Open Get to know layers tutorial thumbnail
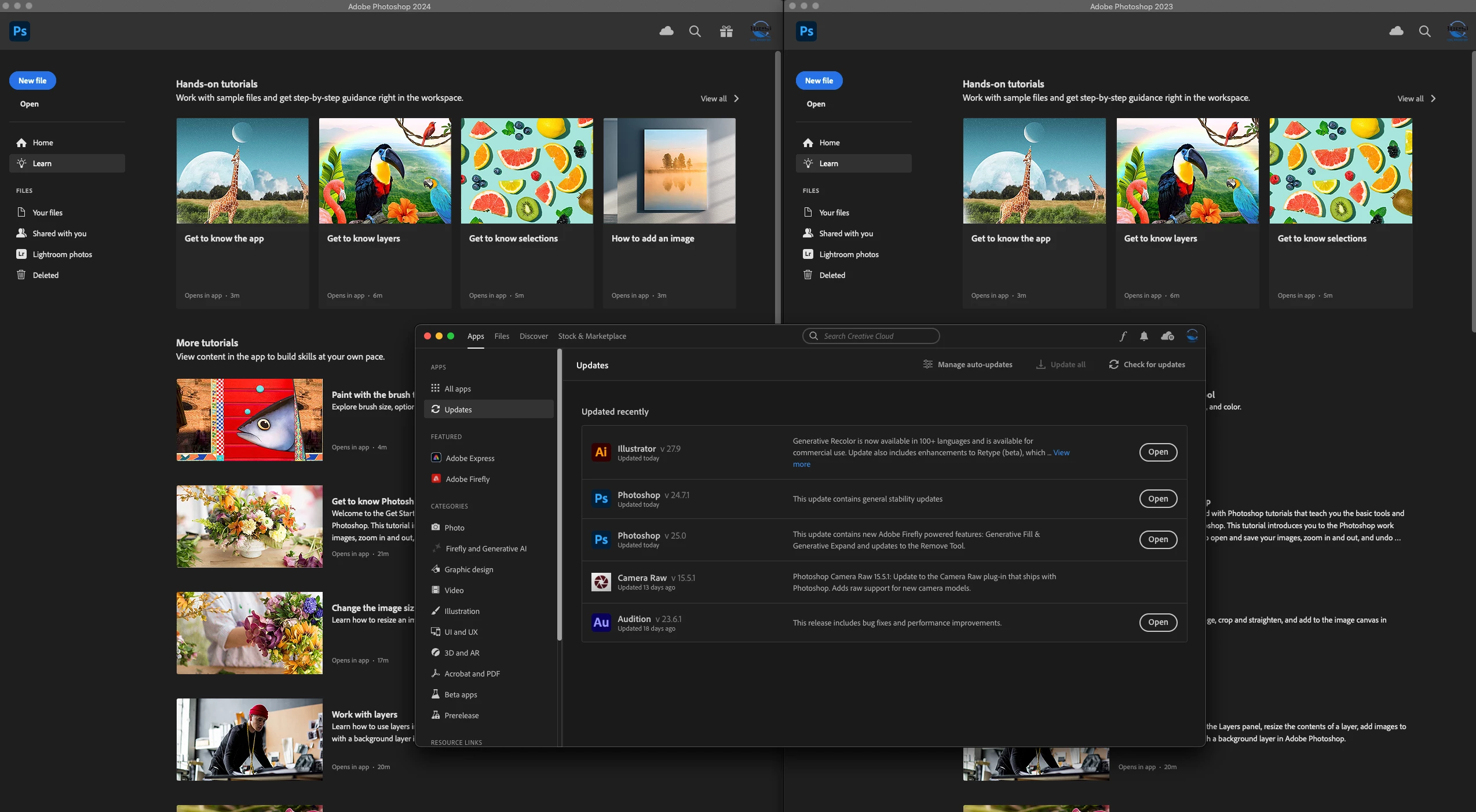Screen dimensions: 1476x812 tap(385, 171)
